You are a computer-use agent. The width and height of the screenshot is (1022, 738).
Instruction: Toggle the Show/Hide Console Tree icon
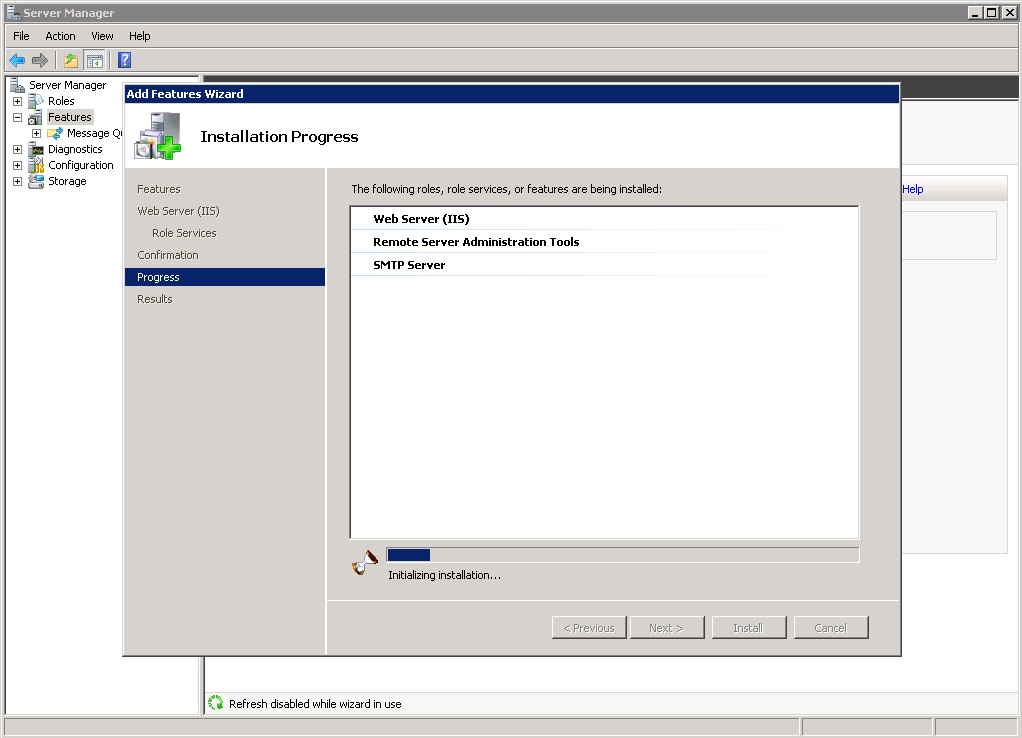tap(95, 61)
